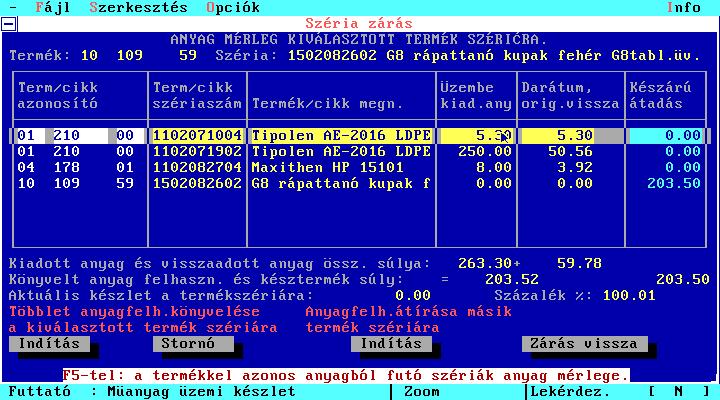This screenshot has height=400, width=720.
Task: Click the 203.52 booked material value
Action: [512, 280]
